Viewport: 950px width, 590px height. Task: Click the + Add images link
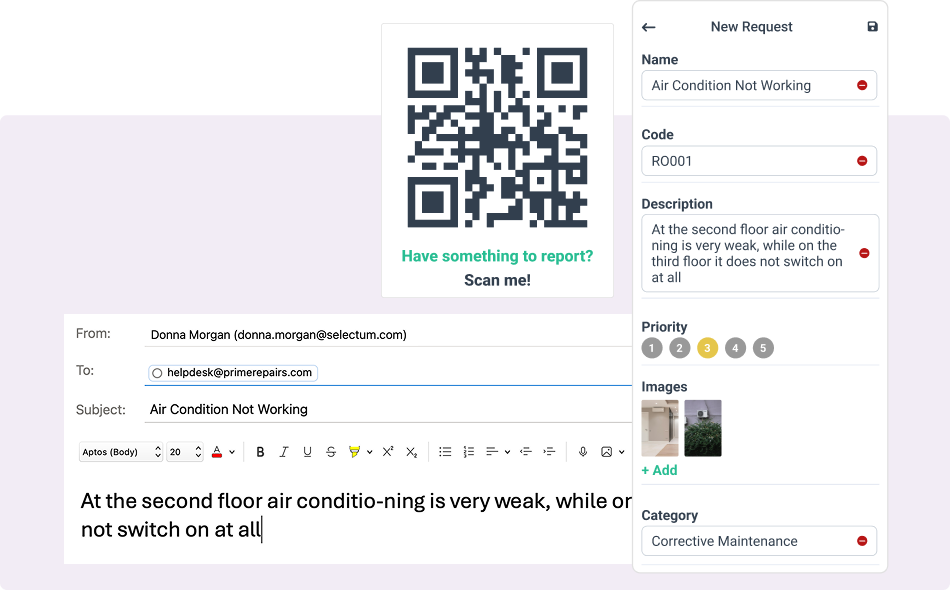coord(659,470)
